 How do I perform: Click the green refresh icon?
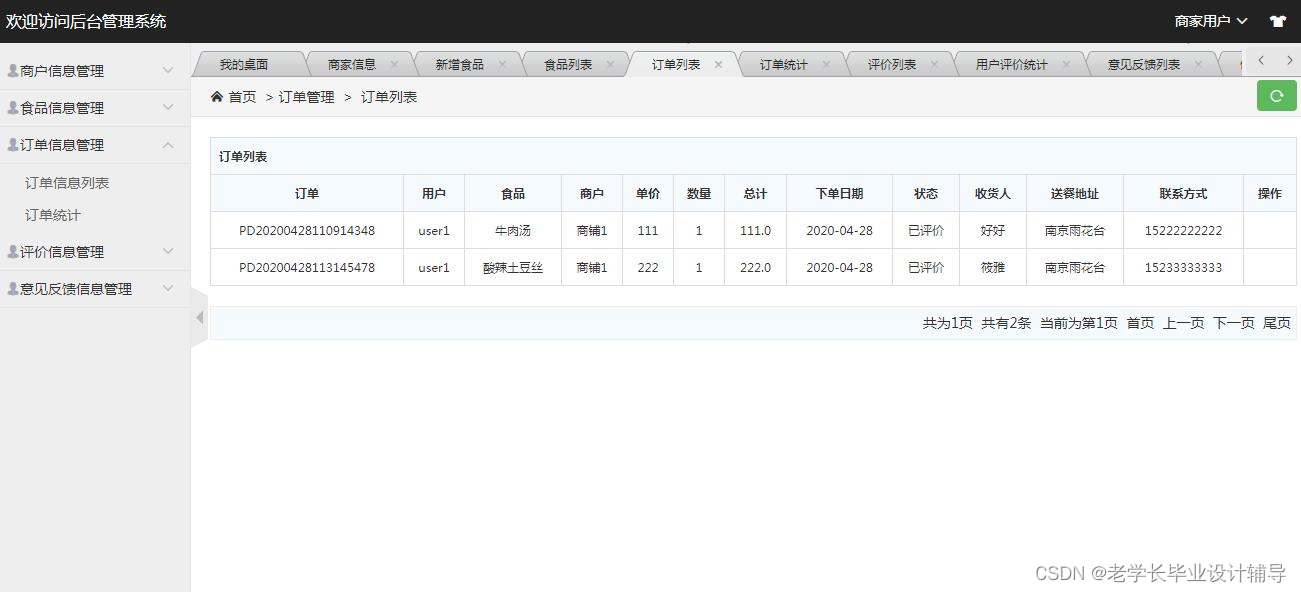(x=1276, y=95)
